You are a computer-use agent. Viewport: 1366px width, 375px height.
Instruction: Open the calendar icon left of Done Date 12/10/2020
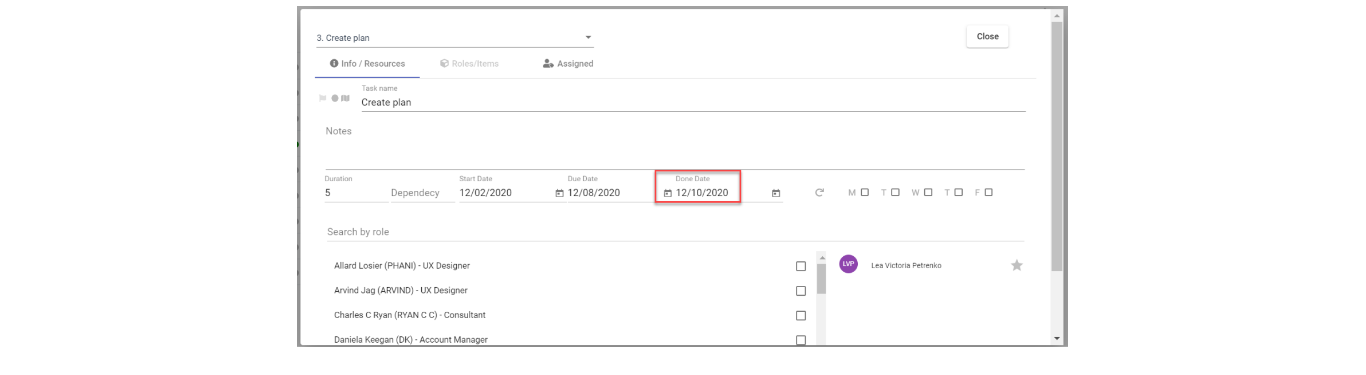point(667,193)
